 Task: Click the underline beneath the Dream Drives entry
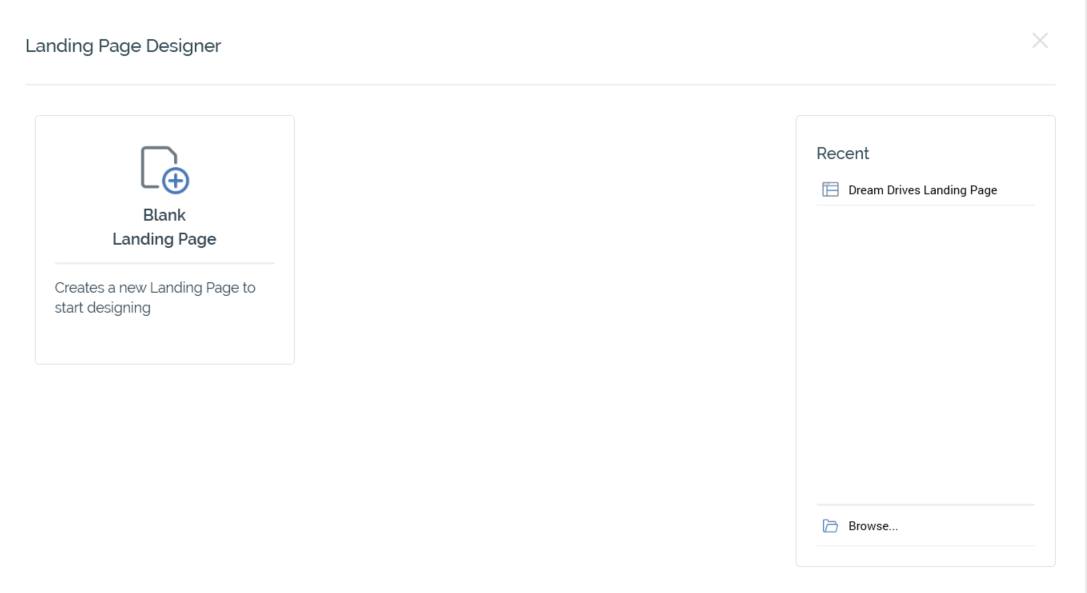(x=925, y=205)
